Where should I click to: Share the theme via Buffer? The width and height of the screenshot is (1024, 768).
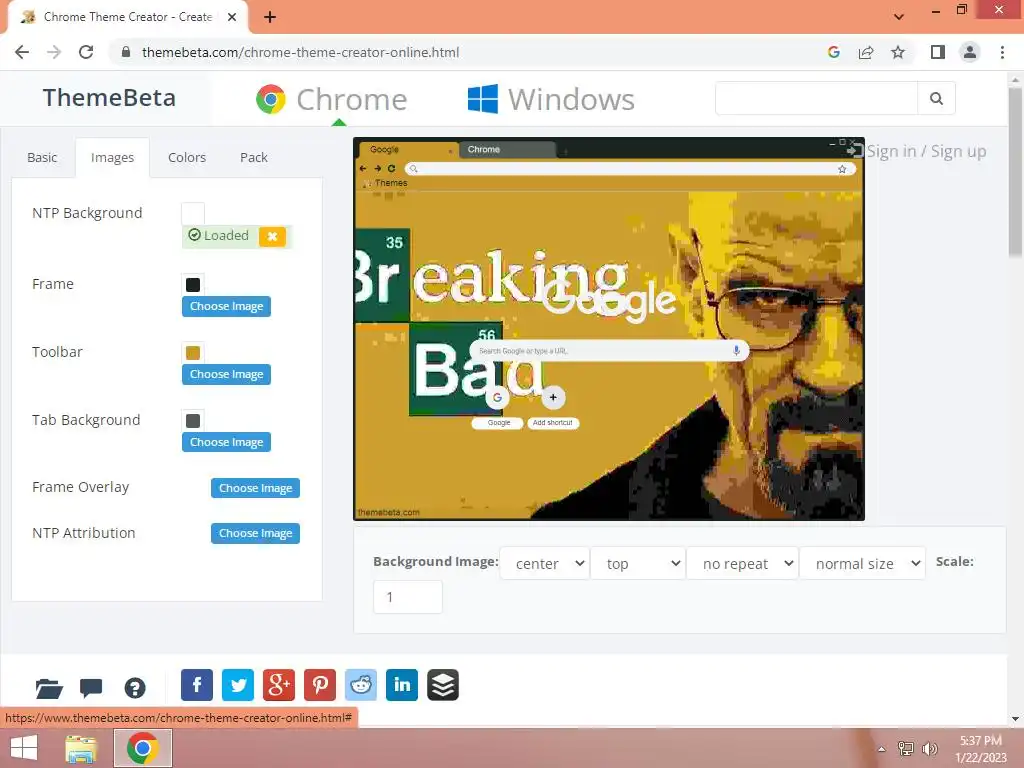[x=443, y=685]
